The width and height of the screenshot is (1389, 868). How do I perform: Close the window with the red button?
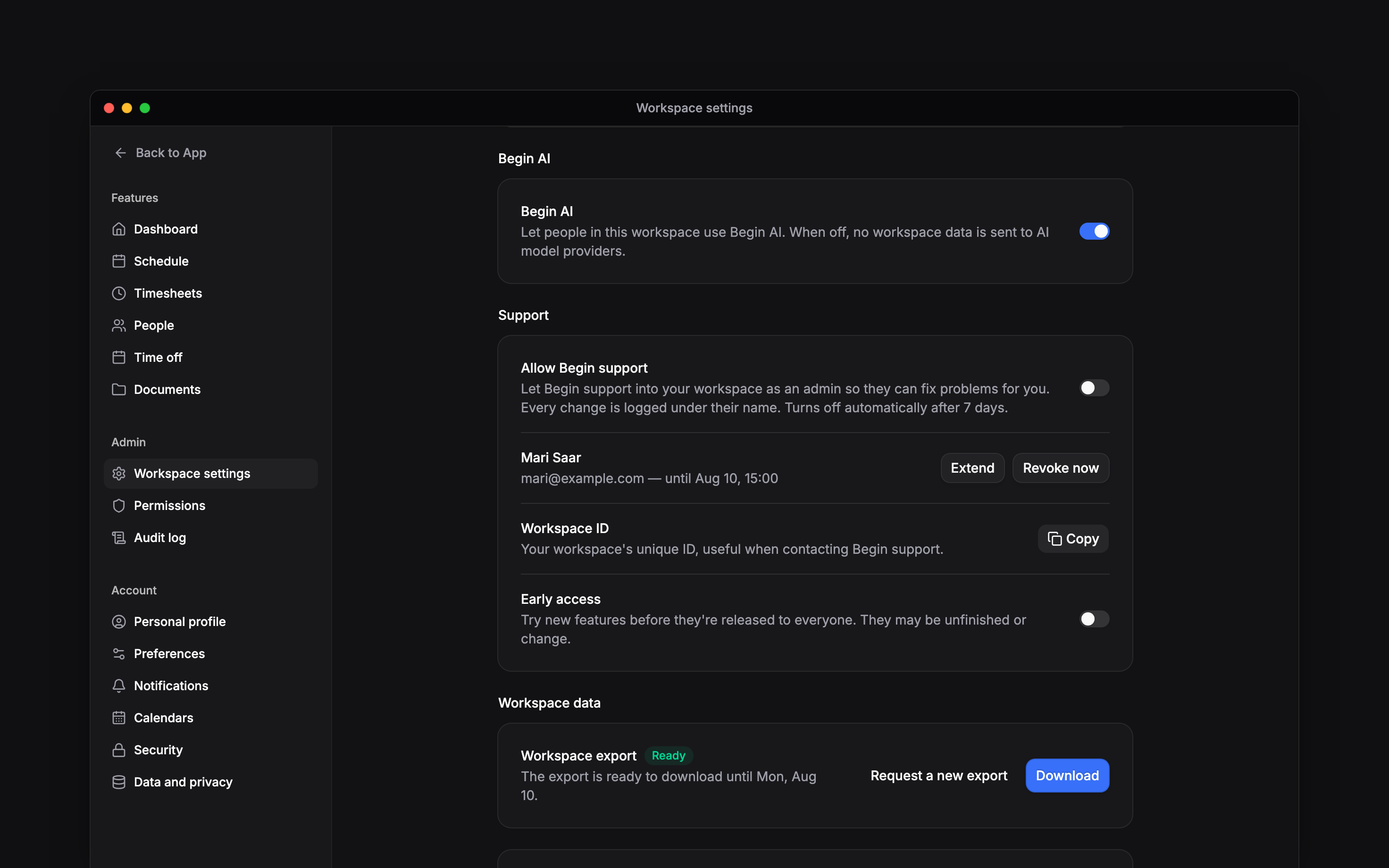click(x=109, y=108)
